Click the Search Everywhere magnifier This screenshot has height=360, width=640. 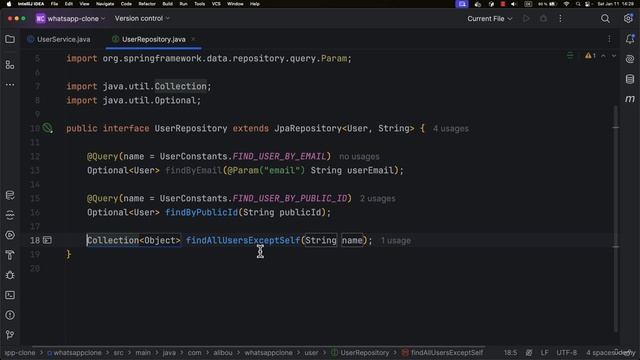pyautogui.click(x=605, y=19)
